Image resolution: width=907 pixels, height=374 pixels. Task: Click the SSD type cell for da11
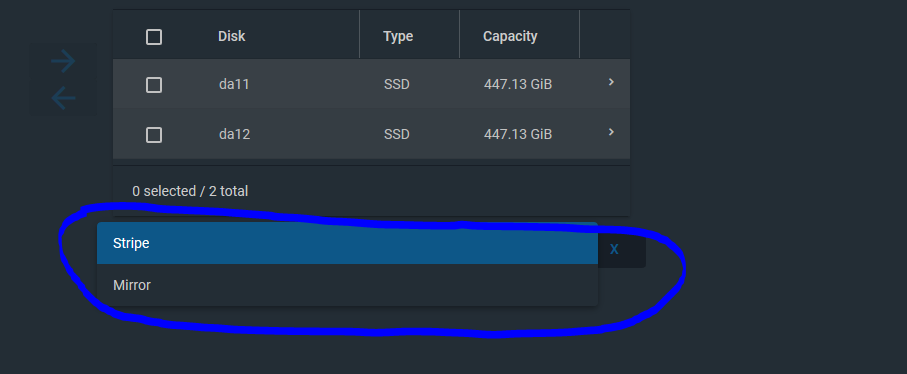(397, 84)
